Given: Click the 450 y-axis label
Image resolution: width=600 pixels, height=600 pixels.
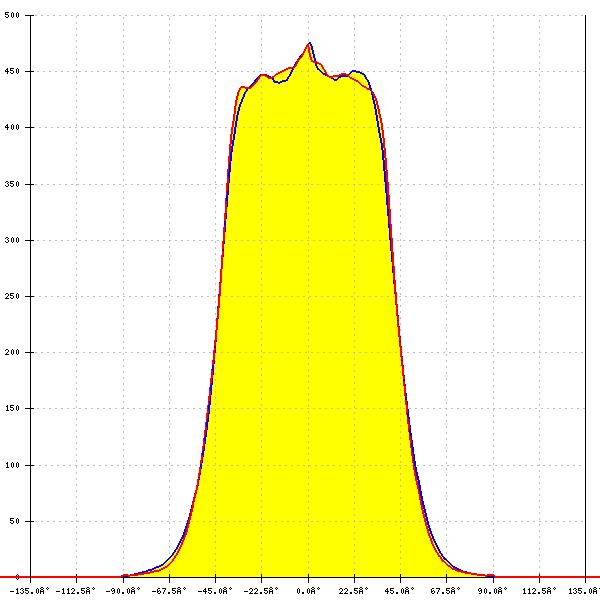Looking at the screenshot, I should point(11,72).
